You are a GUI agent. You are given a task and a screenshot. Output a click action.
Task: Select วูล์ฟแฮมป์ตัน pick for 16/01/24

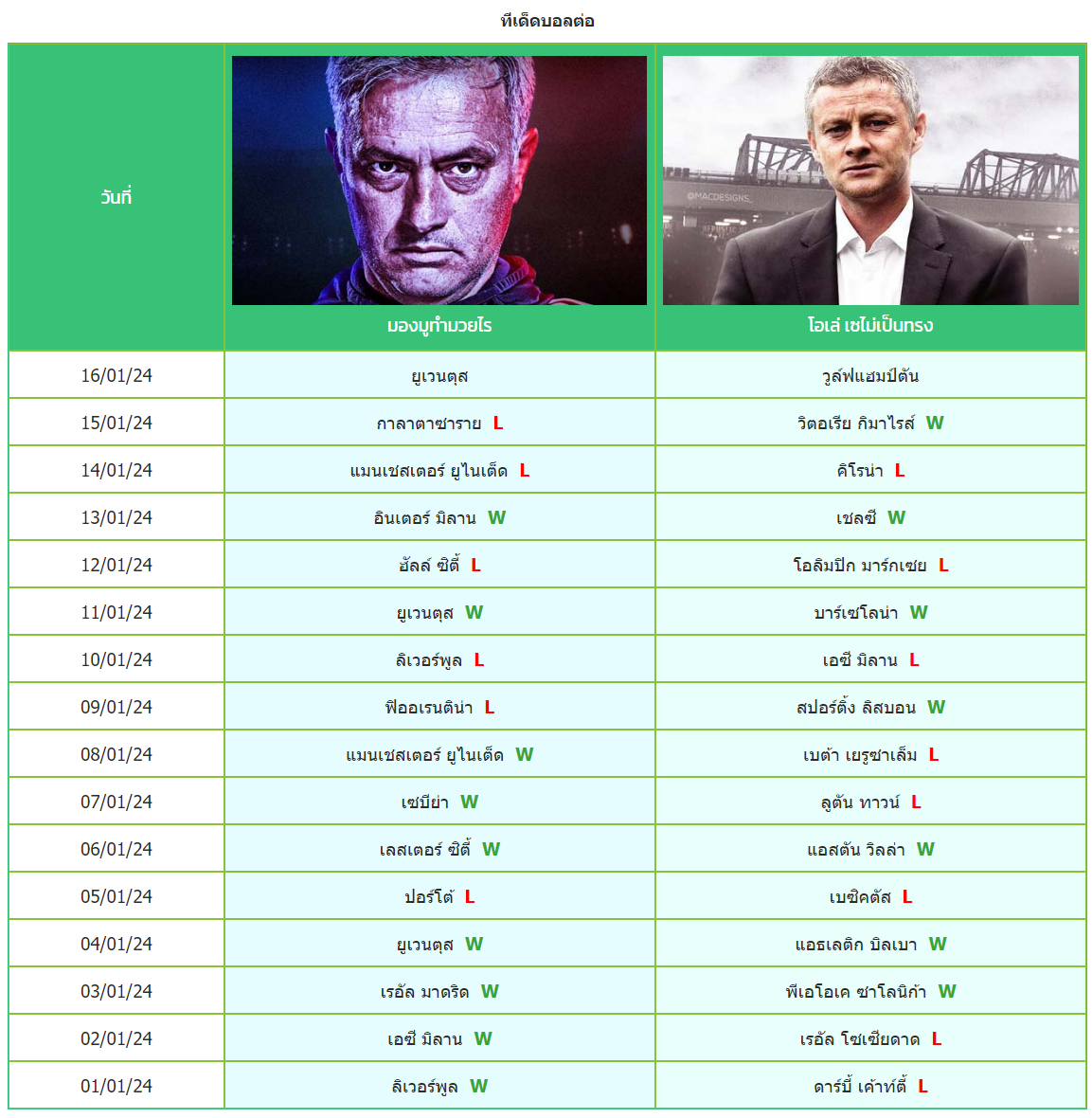pos(870,376)
